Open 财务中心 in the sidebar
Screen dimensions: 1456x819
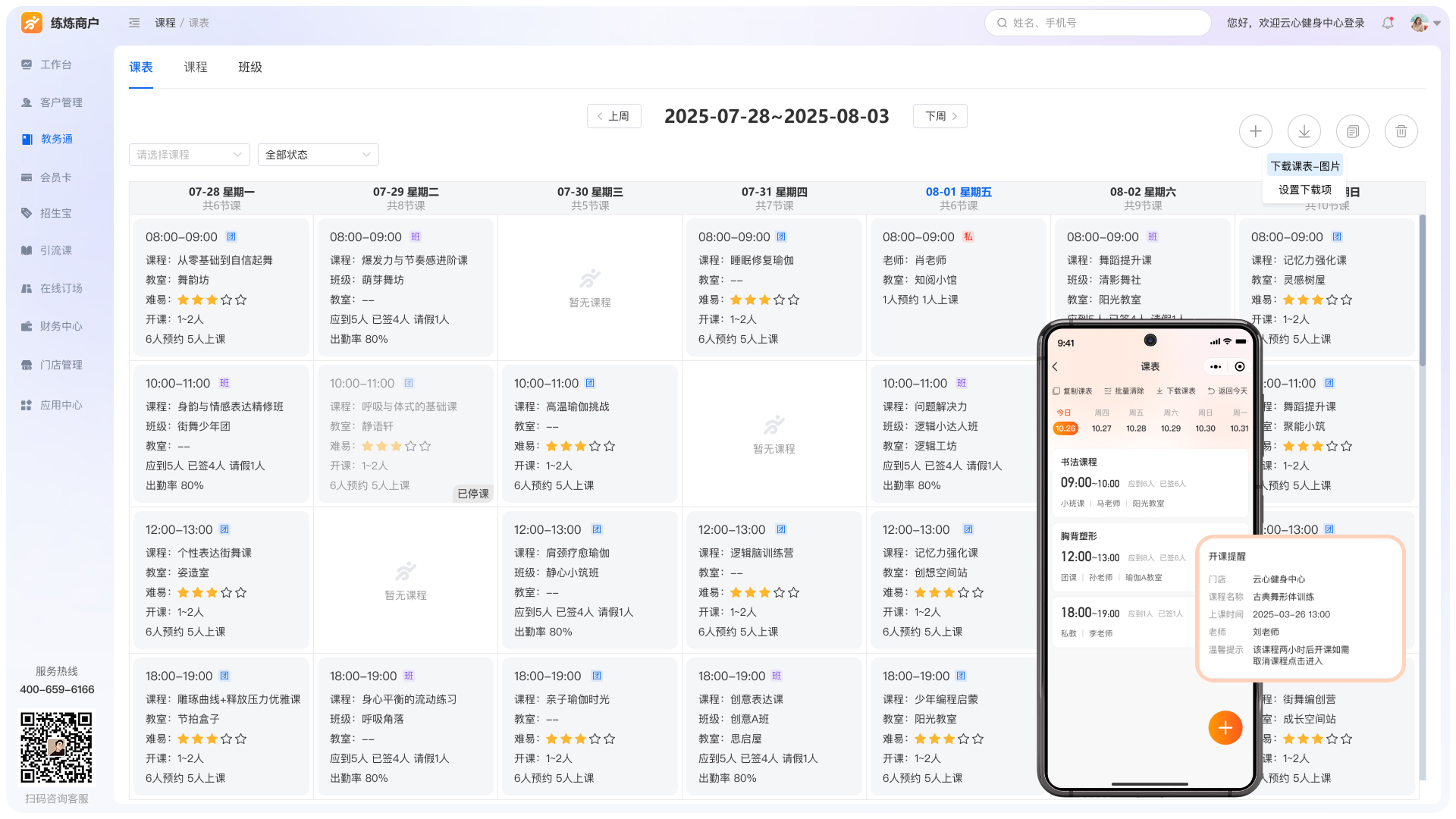61,326
